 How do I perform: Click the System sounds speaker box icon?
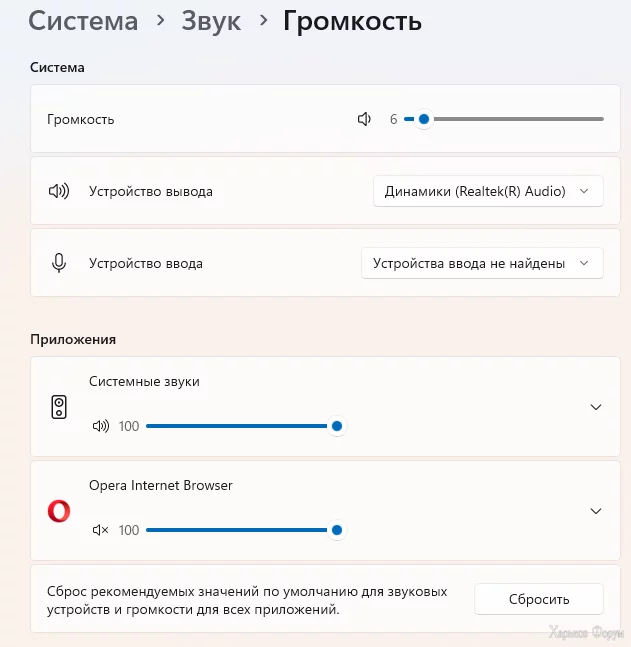(59, 407)
